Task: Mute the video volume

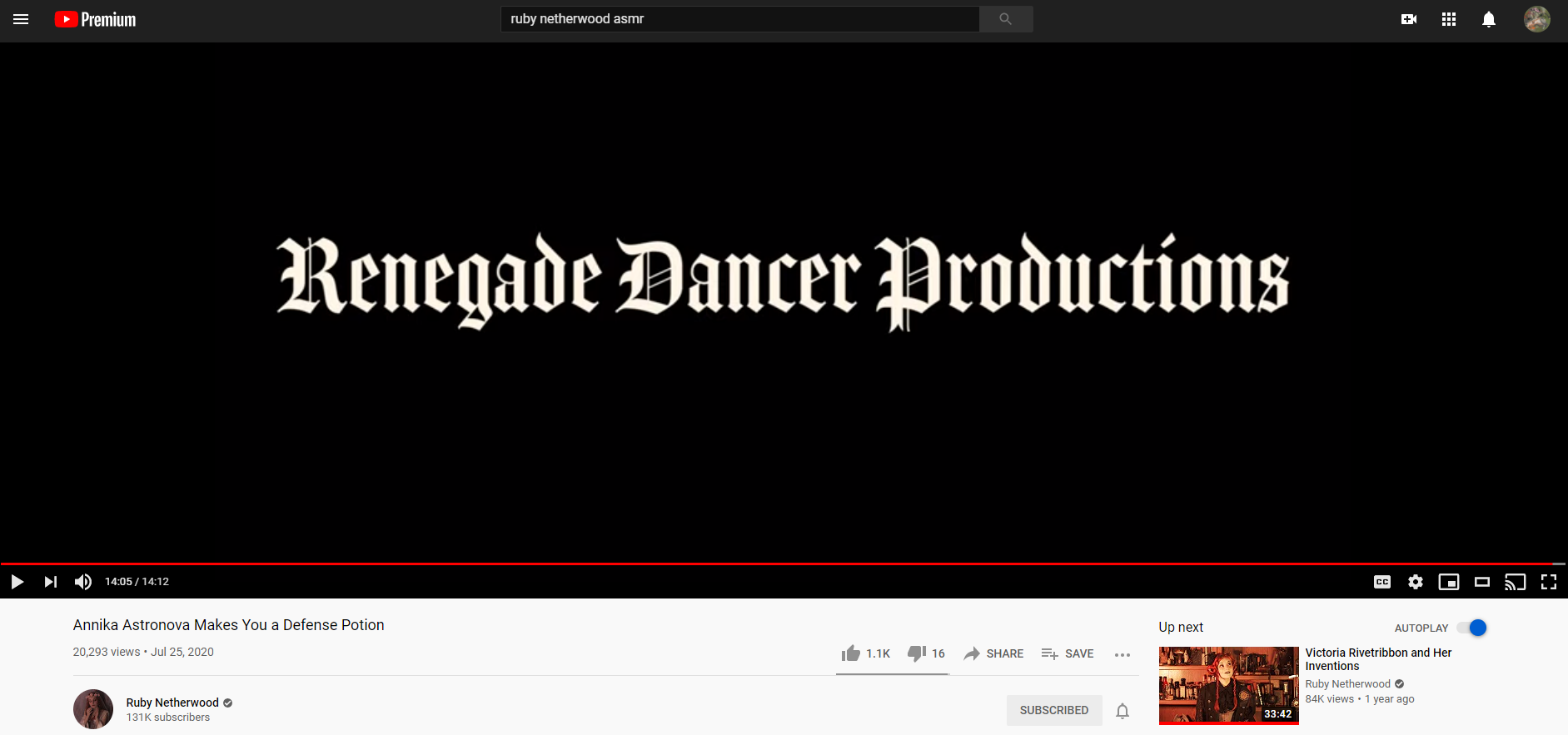Action: [x=83, y=582]
